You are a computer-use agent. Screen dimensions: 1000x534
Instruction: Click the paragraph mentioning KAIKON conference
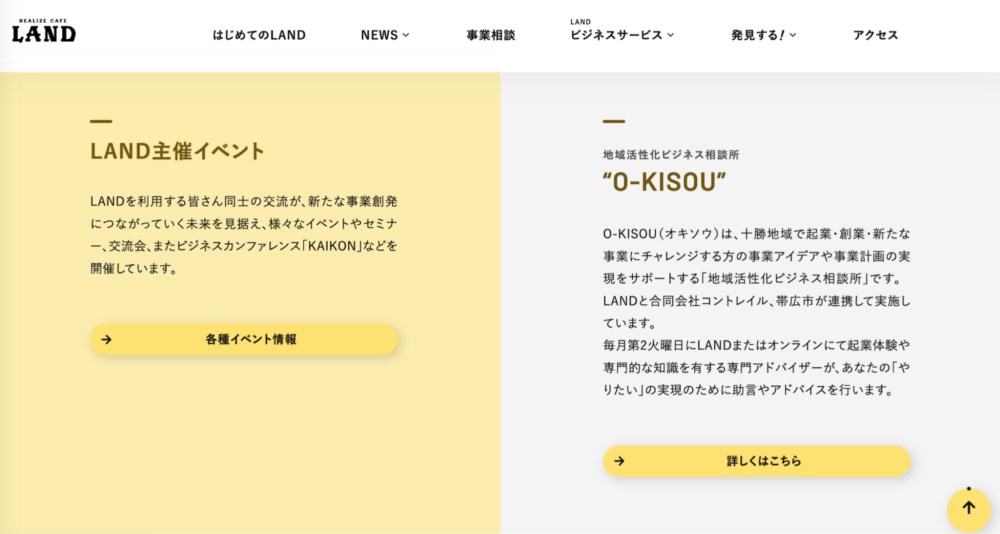tap(244, 235)
